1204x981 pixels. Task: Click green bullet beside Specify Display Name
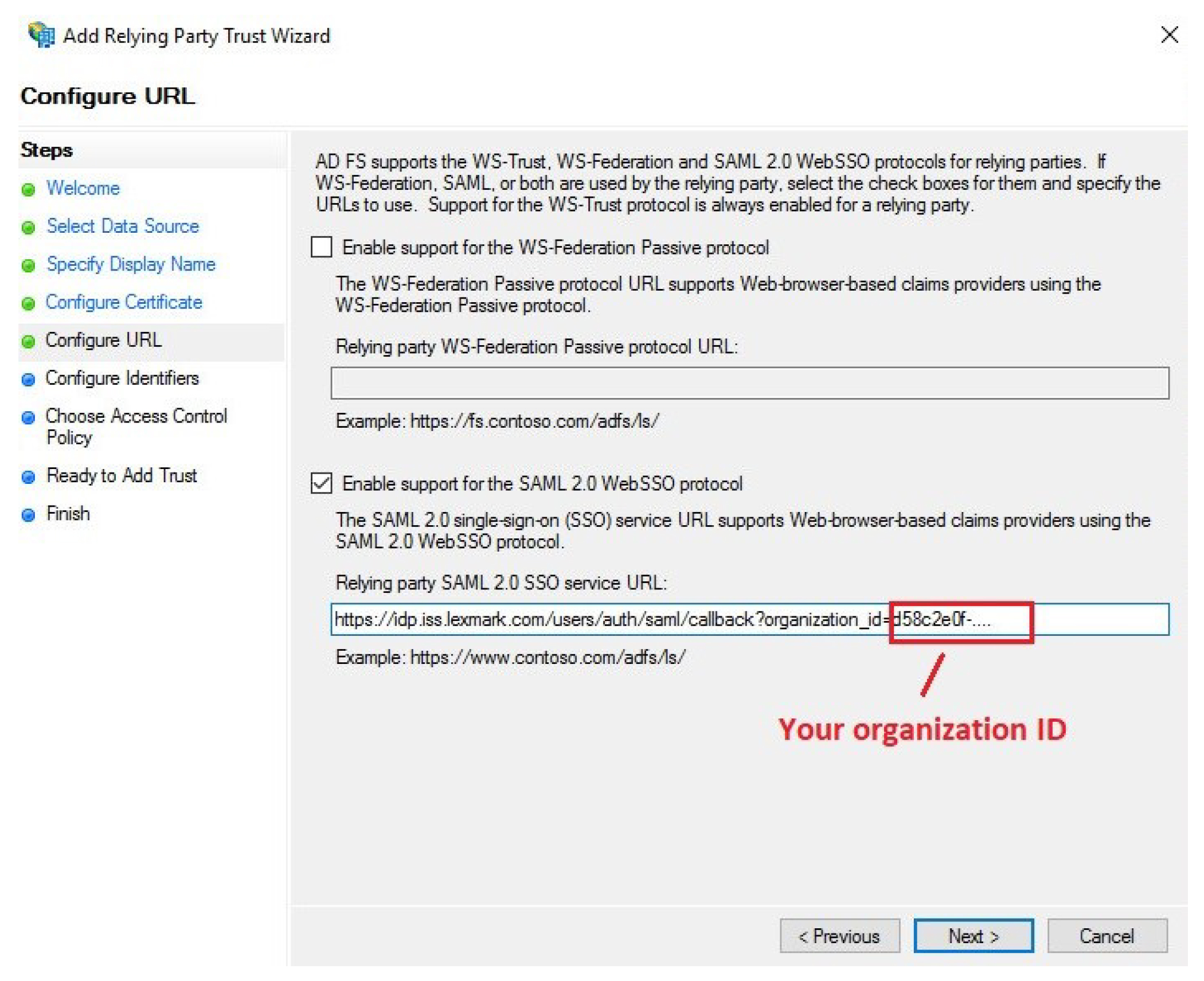point(28,265)
